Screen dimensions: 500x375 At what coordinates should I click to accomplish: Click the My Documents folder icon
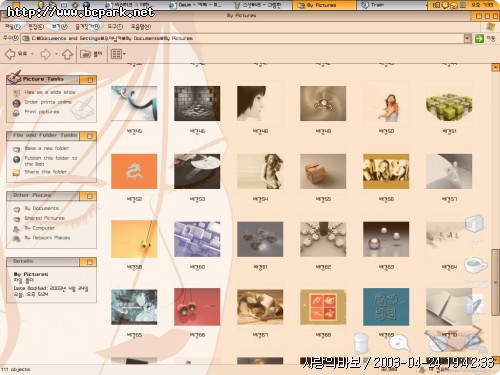(16, 209)
